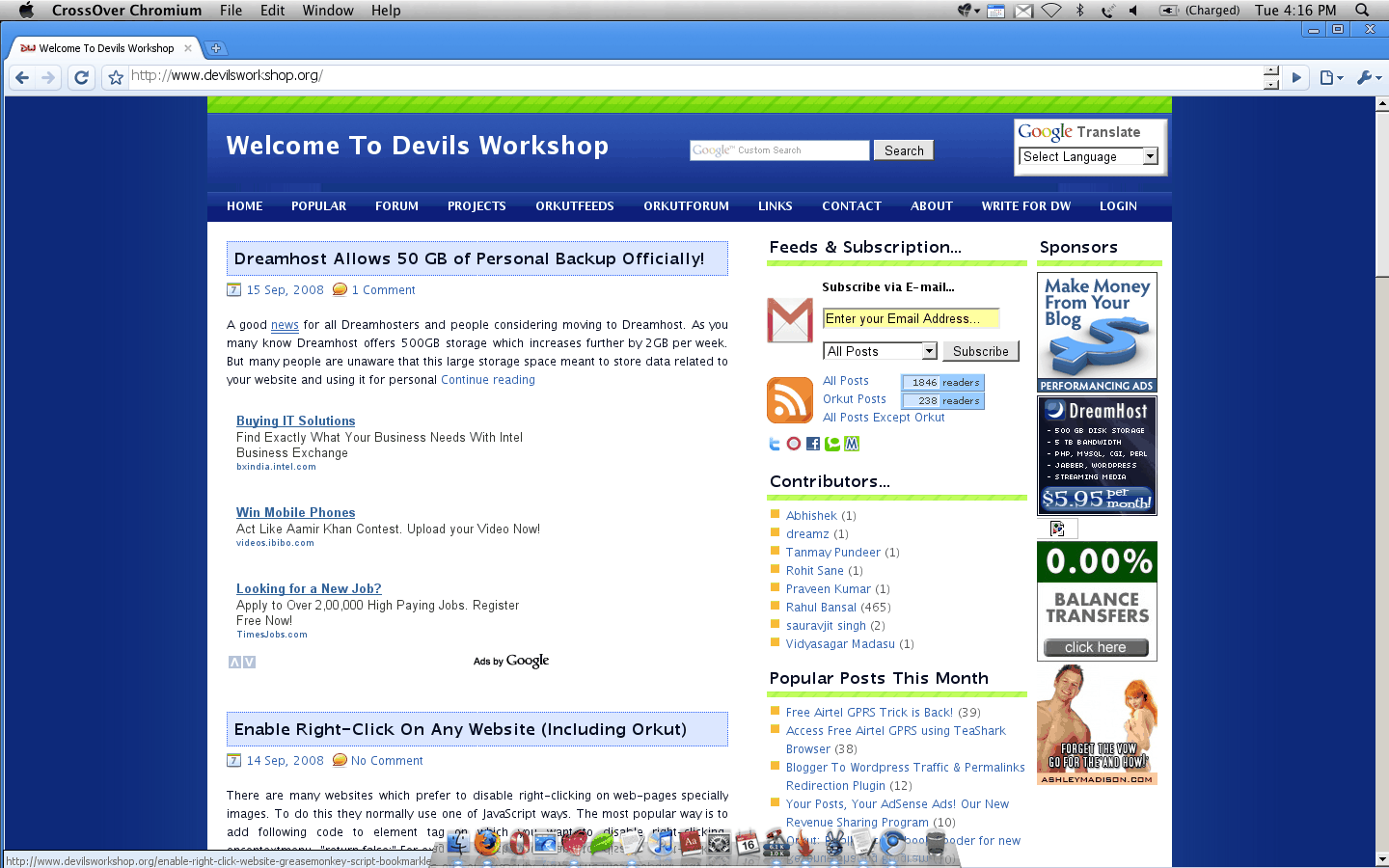Close the Welcome To Devils Workshop tab

coord(188,48)
